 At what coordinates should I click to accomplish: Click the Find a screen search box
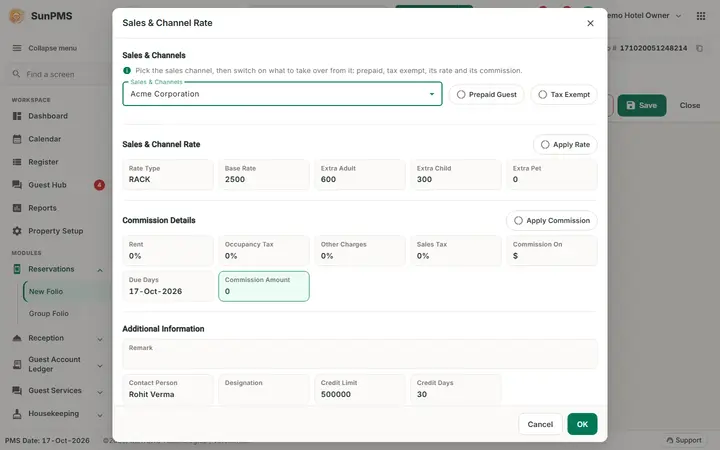pos(57,74)
